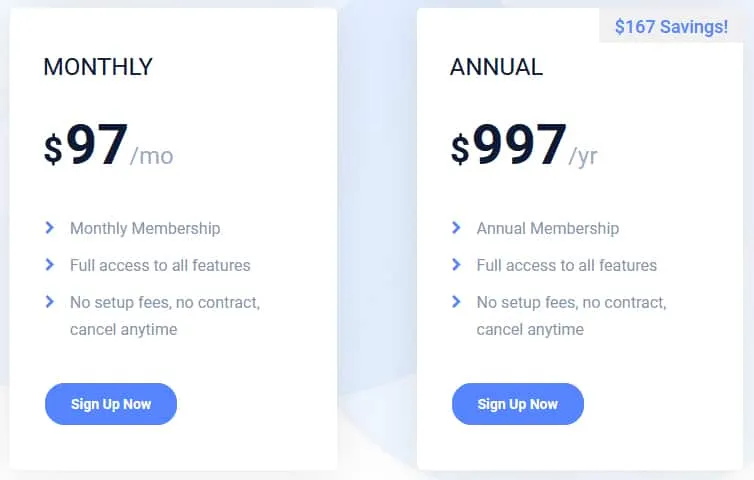The height and width of the screenshot is (480, 754).
Task: Click the /yr label beside annual price
Action: pos(583,156)
